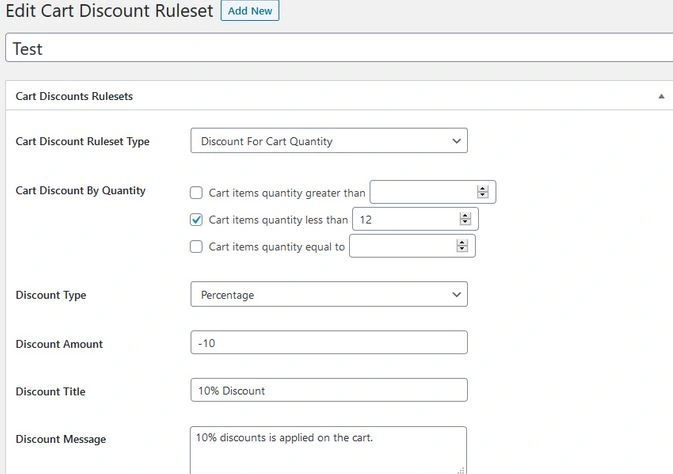Click the quantity less than spinner arrows
The height and width of the screenshot is (474, 673).
pos(464,219)
